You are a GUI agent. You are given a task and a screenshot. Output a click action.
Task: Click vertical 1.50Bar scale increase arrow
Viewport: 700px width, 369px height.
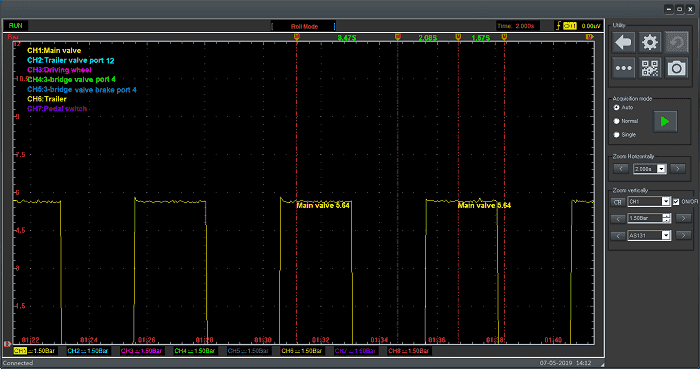click(x=683, y=218)
